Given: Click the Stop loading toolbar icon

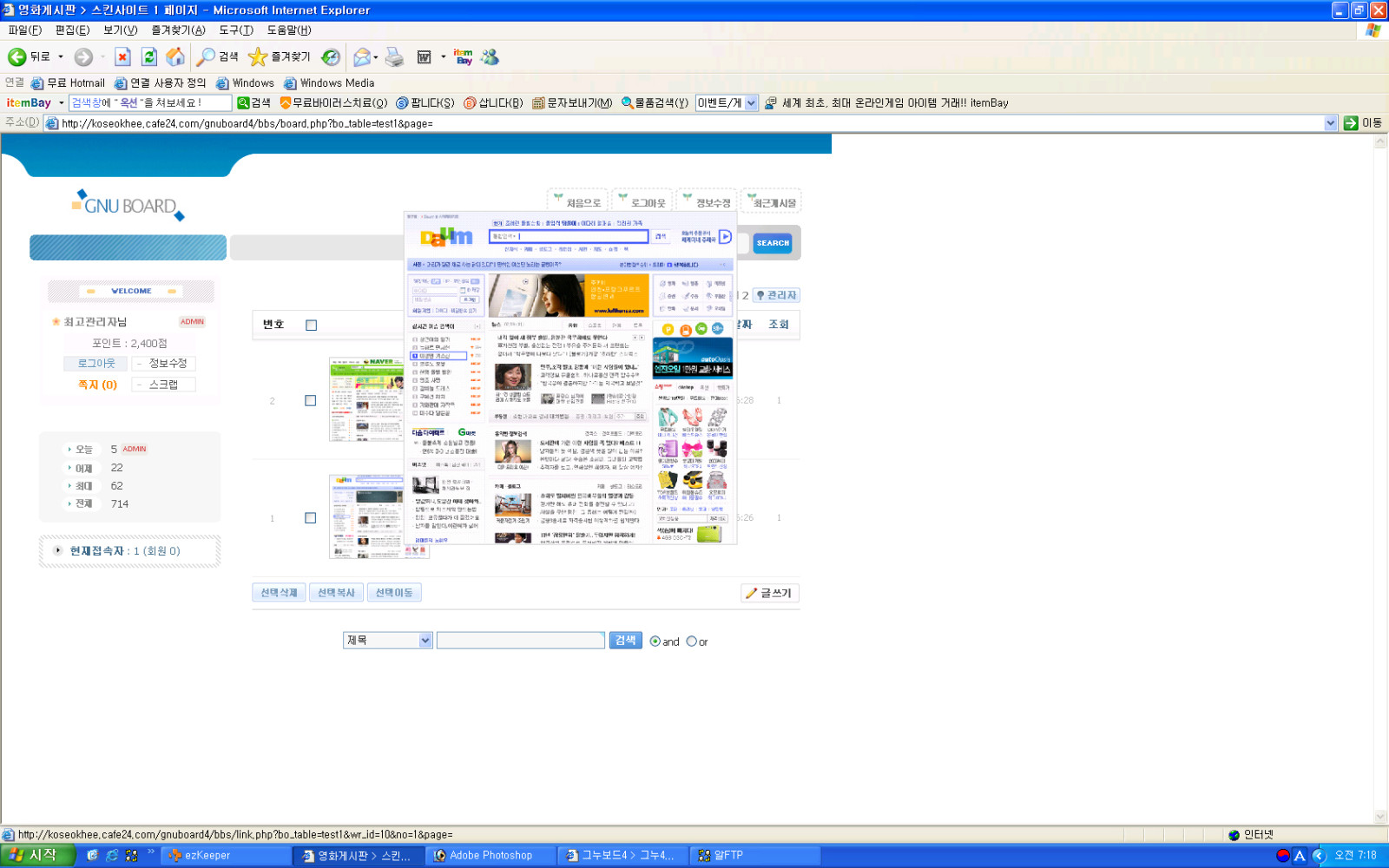Looking at the screenshot, I should pyautogui.click(x=122, y=57).
